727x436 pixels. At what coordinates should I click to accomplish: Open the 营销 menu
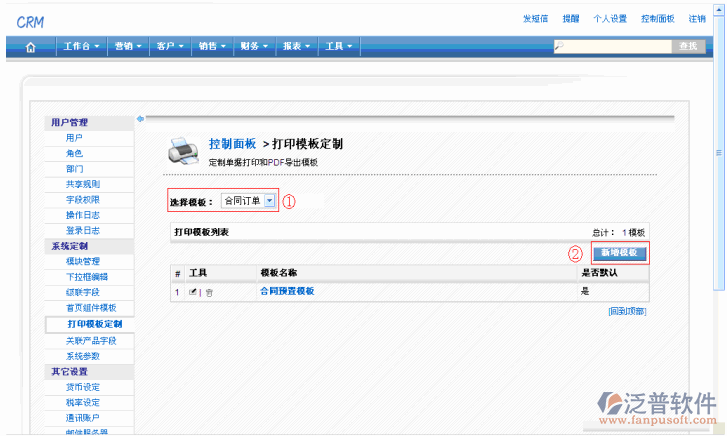[x=128, y=46]
